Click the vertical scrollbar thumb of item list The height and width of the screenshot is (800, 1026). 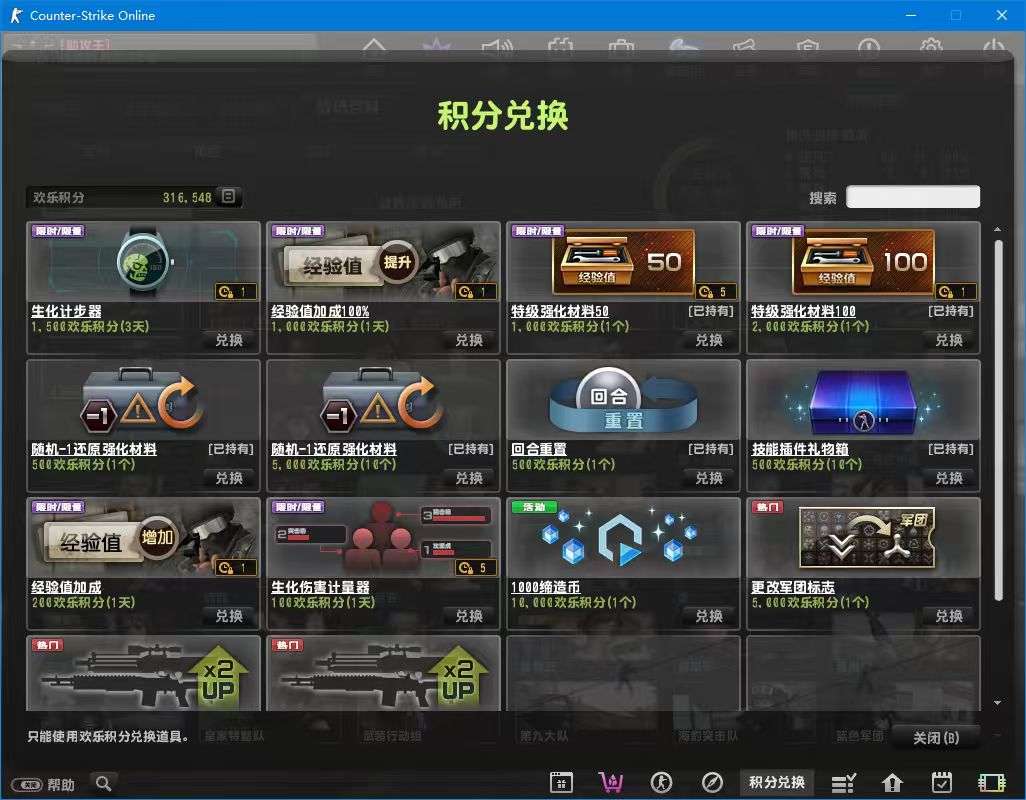point(999,420)
